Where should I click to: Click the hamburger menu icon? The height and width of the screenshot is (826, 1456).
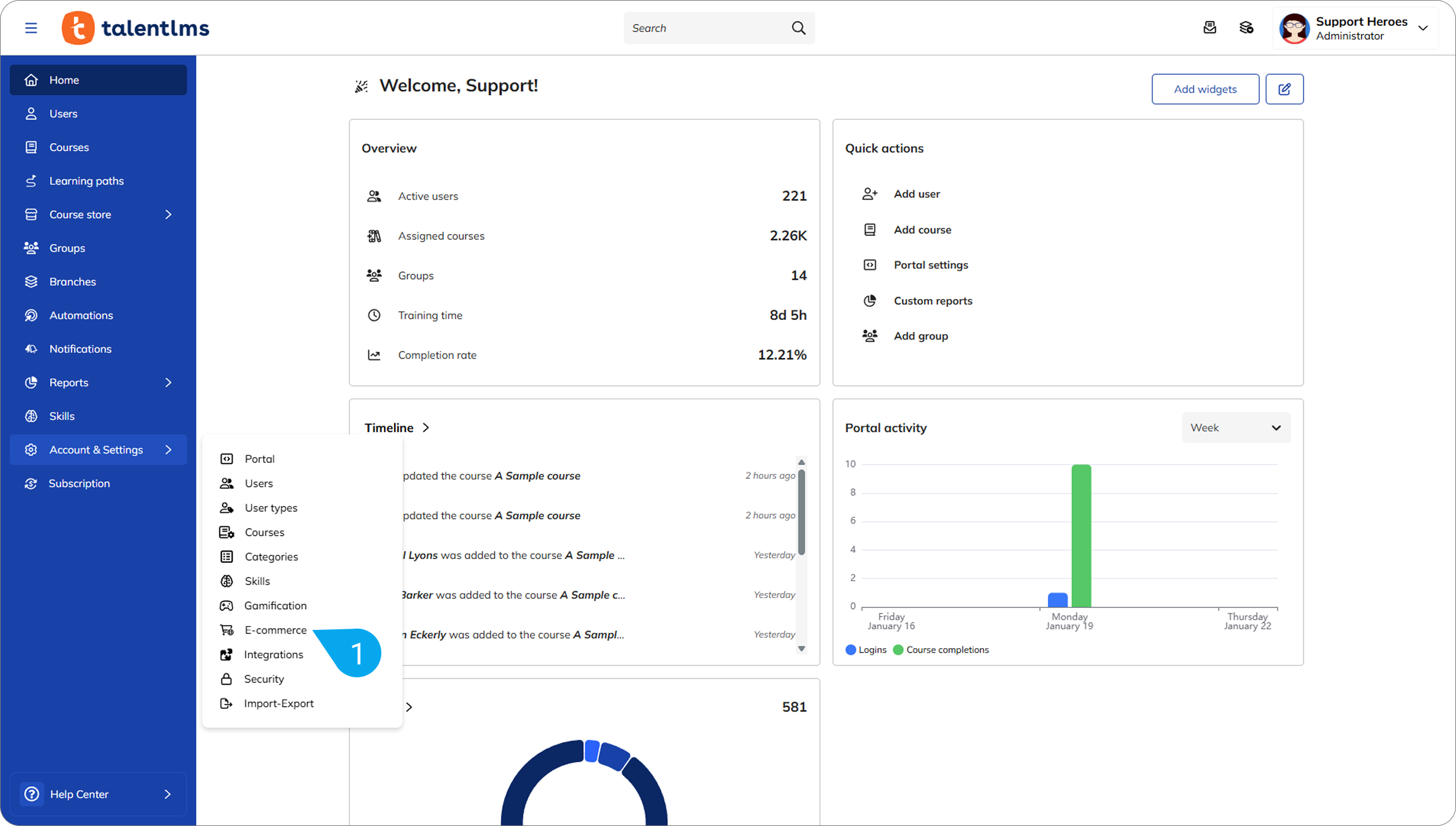(x=31, y=28)
